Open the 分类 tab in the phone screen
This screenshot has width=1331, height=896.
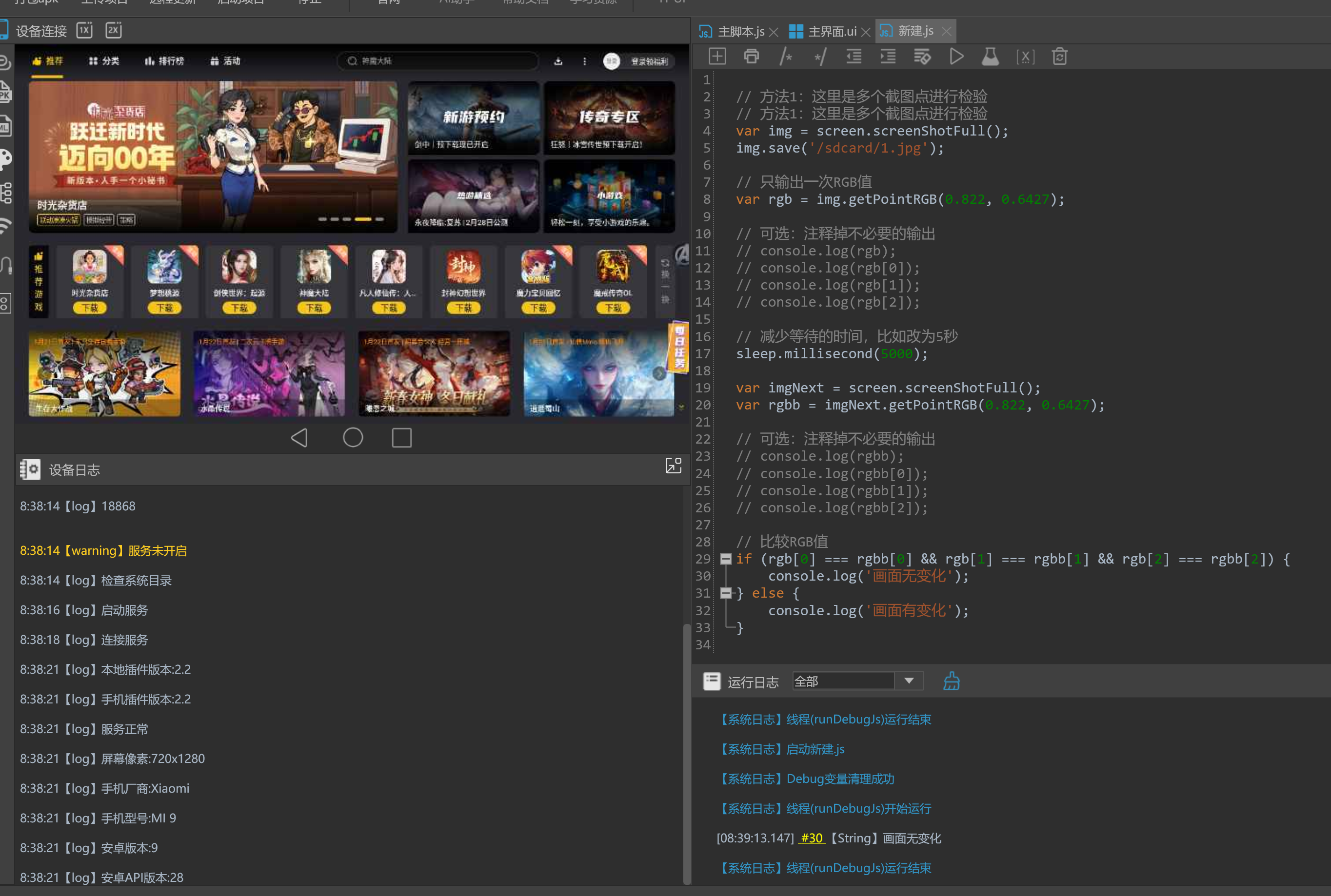[x=103, y=61]
